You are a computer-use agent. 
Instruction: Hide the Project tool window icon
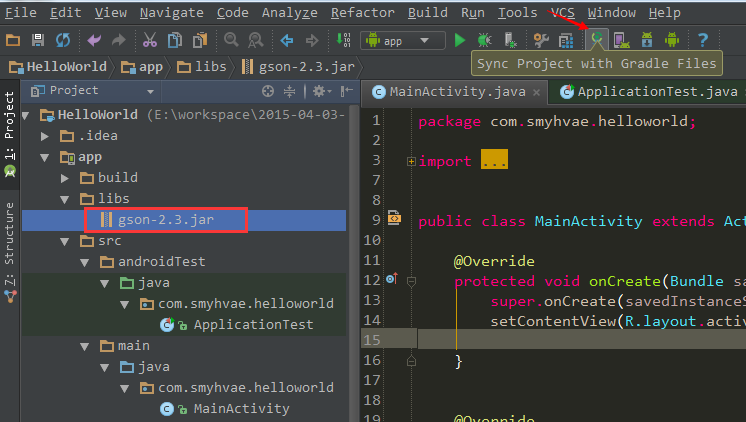pyautogui.click(x=347, y=91)
